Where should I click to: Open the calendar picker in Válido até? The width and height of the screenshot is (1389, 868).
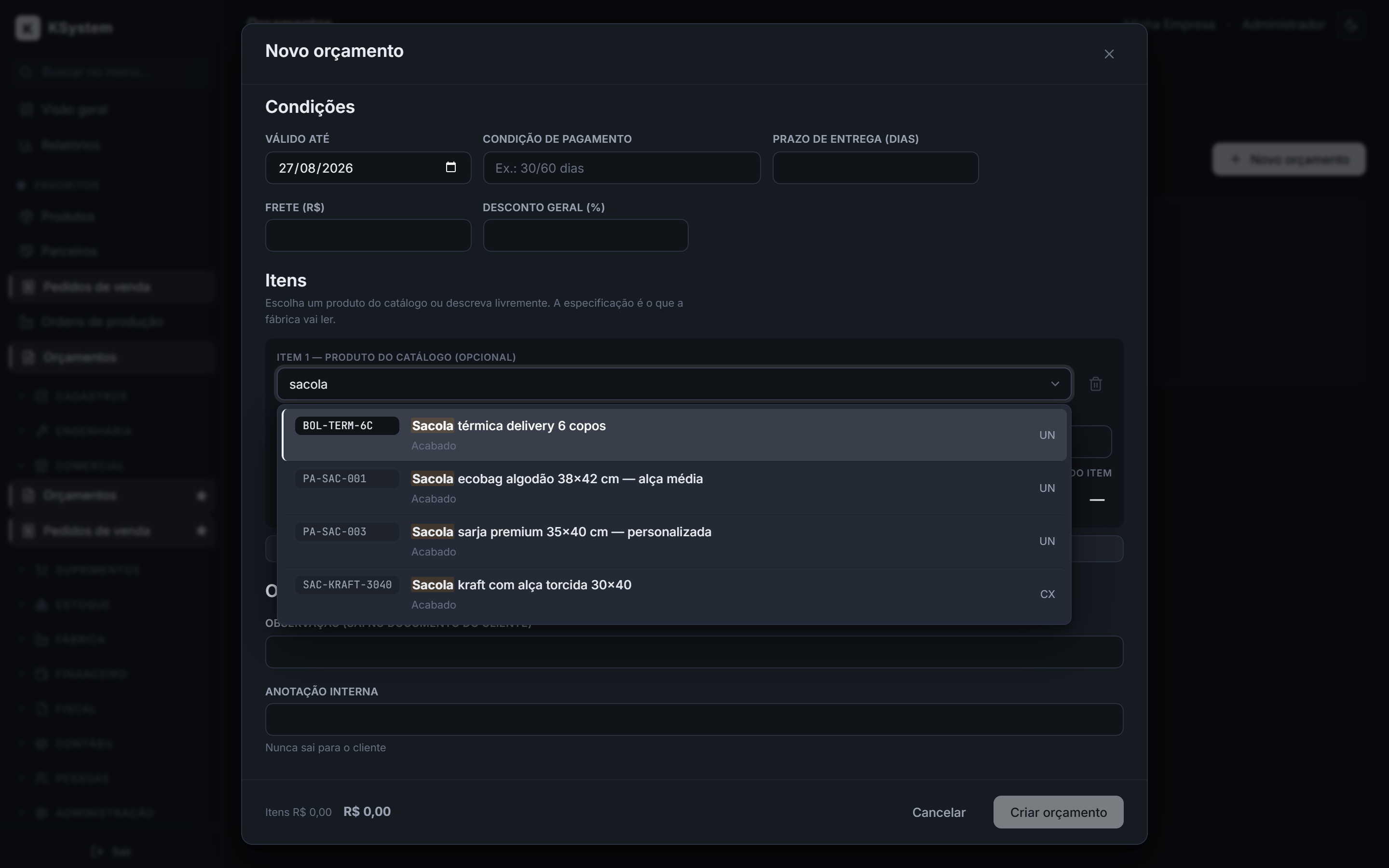(450, 167)
